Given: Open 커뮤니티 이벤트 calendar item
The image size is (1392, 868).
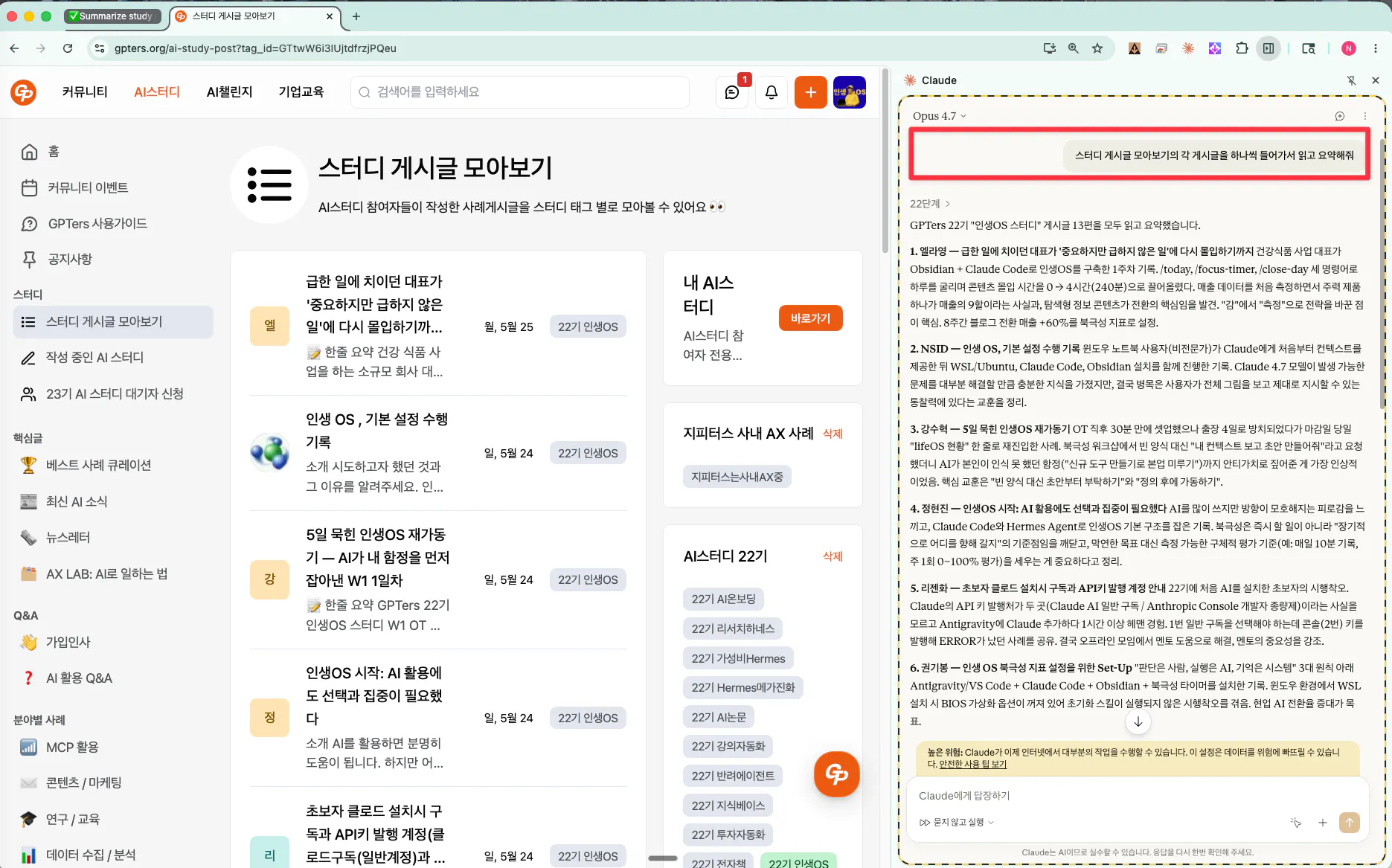Looking at the screenshot, I should [x=113, y=187].
